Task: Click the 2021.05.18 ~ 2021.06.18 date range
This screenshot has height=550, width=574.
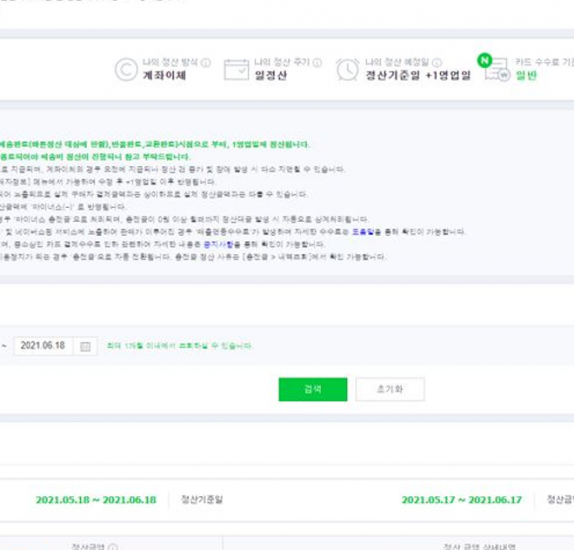Action: point(96,500)
